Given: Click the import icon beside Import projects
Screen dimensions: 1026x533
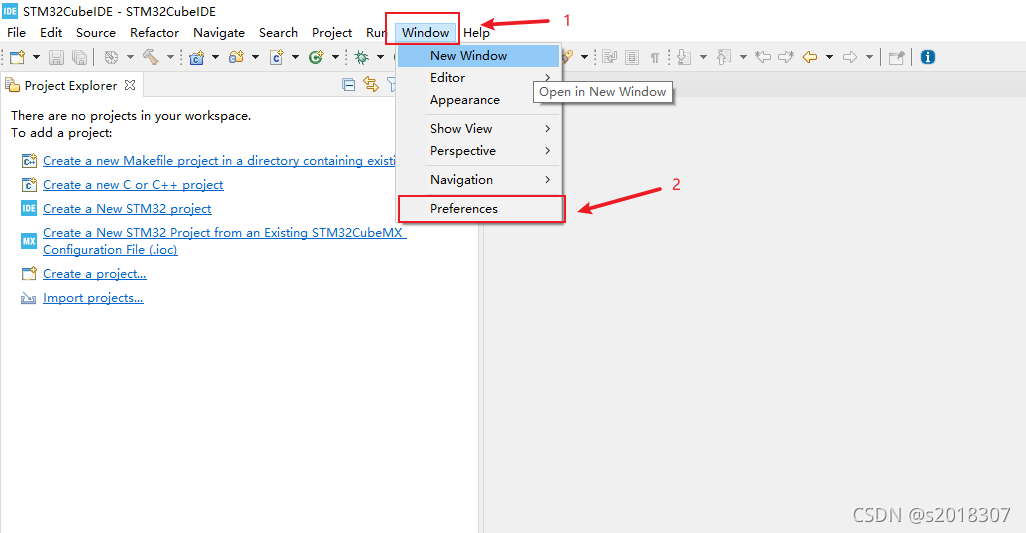Looking at the screenshot, I should 29,298.
